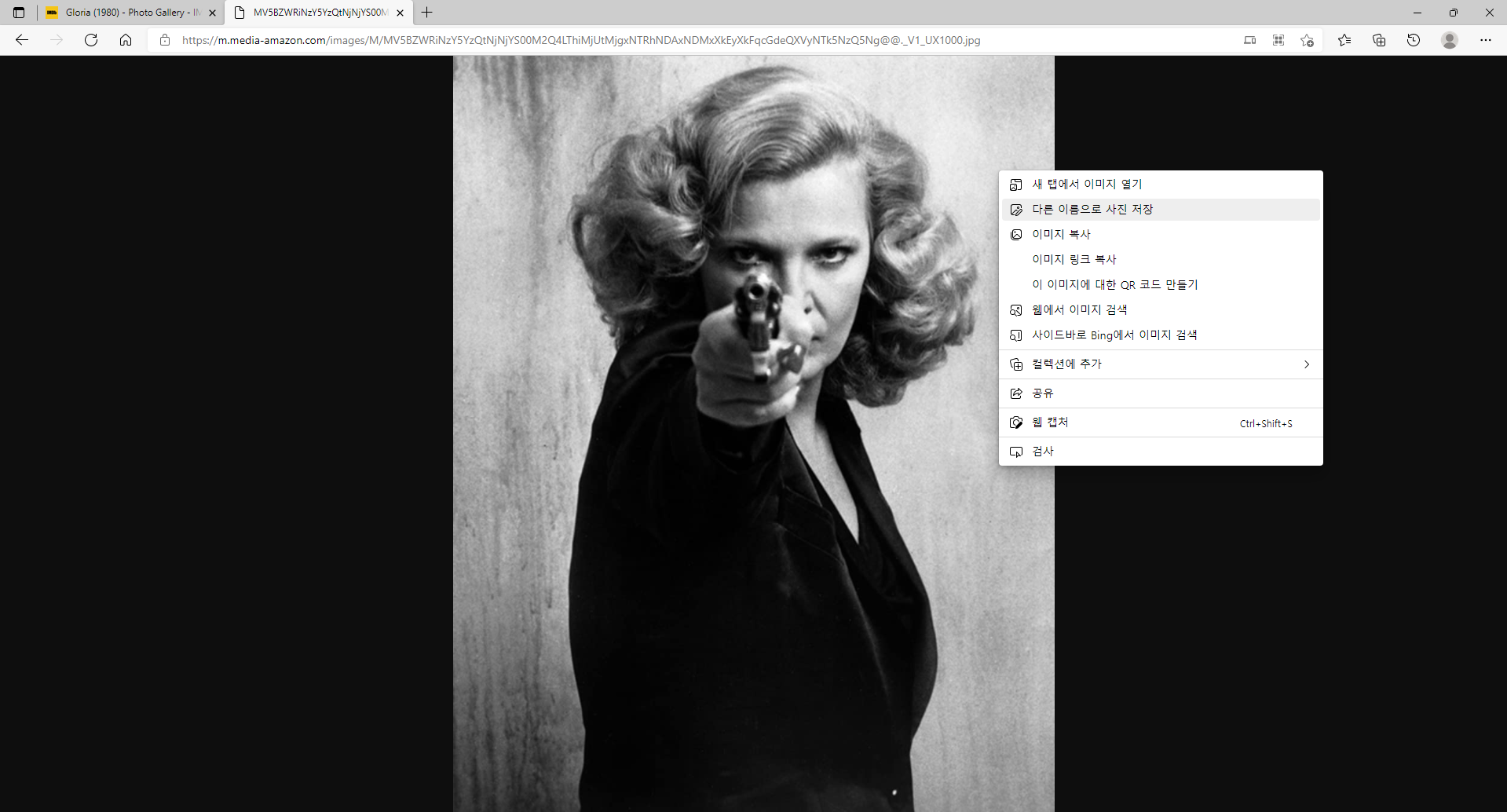Image resolution: width=1507 pixels, height=812 pixels.
Task: Minimize the browser window
Action: tap(1417, 13)
